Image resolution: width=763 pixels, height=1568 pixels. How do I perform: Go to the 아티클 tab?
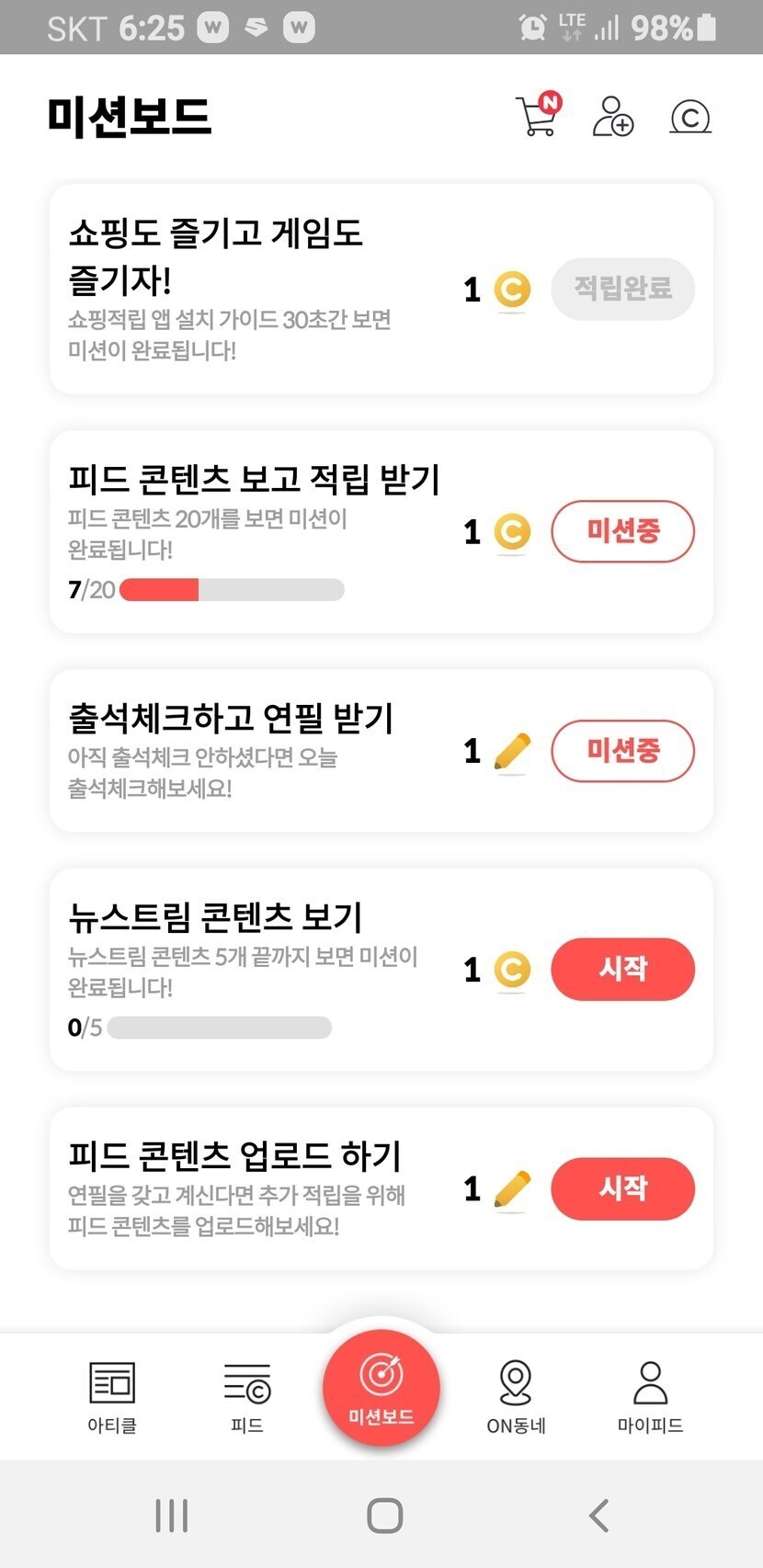click(112, 1397)
